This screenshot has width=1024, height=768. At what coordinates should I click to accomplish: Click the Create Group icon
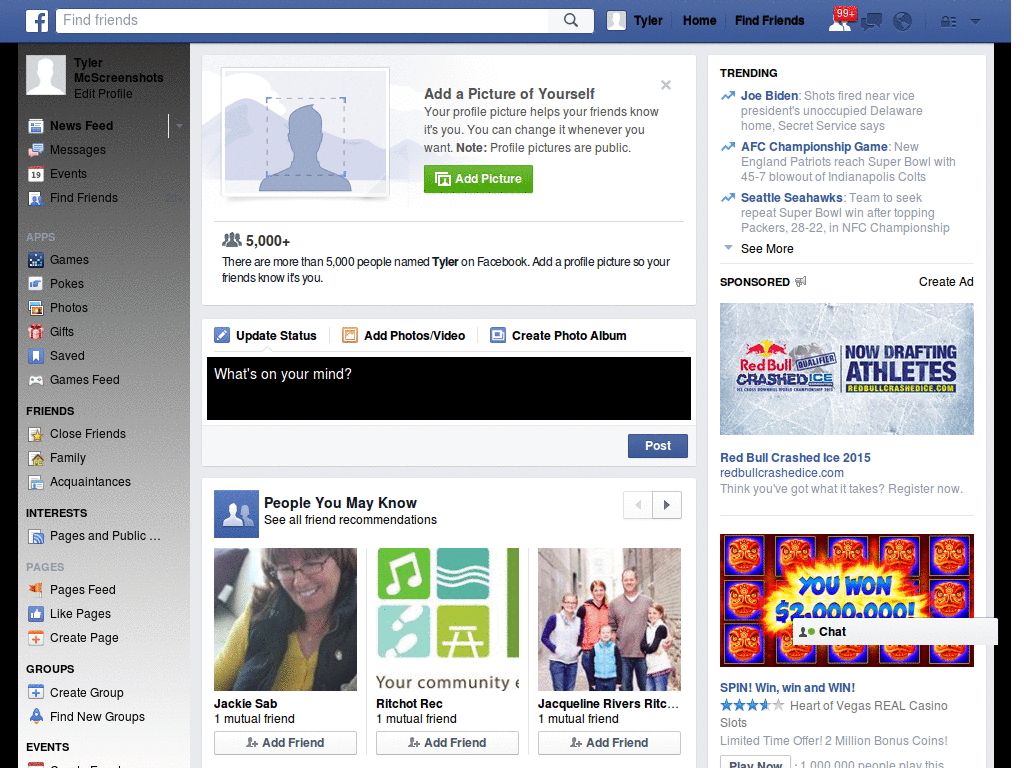tap(36, 692)
